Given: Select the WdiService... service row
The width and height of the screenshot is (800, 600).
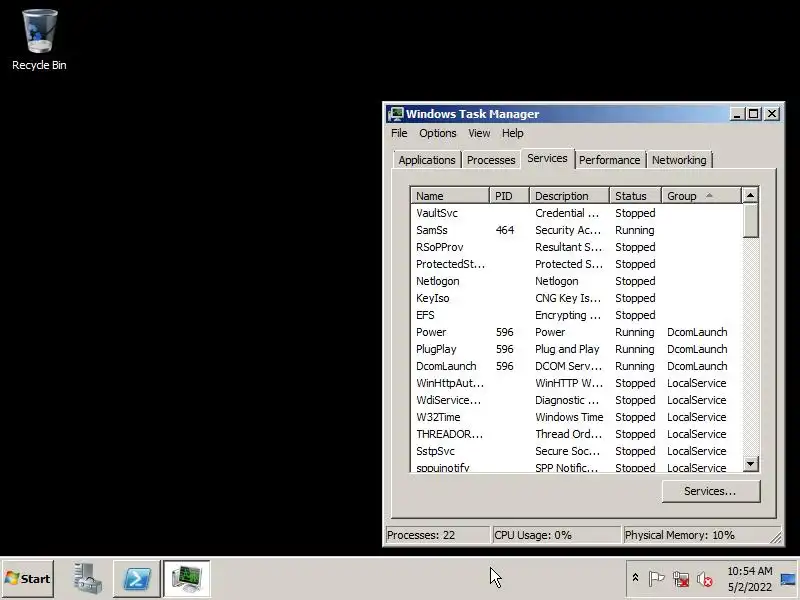Looking at the screenshot, I should 577,400.
